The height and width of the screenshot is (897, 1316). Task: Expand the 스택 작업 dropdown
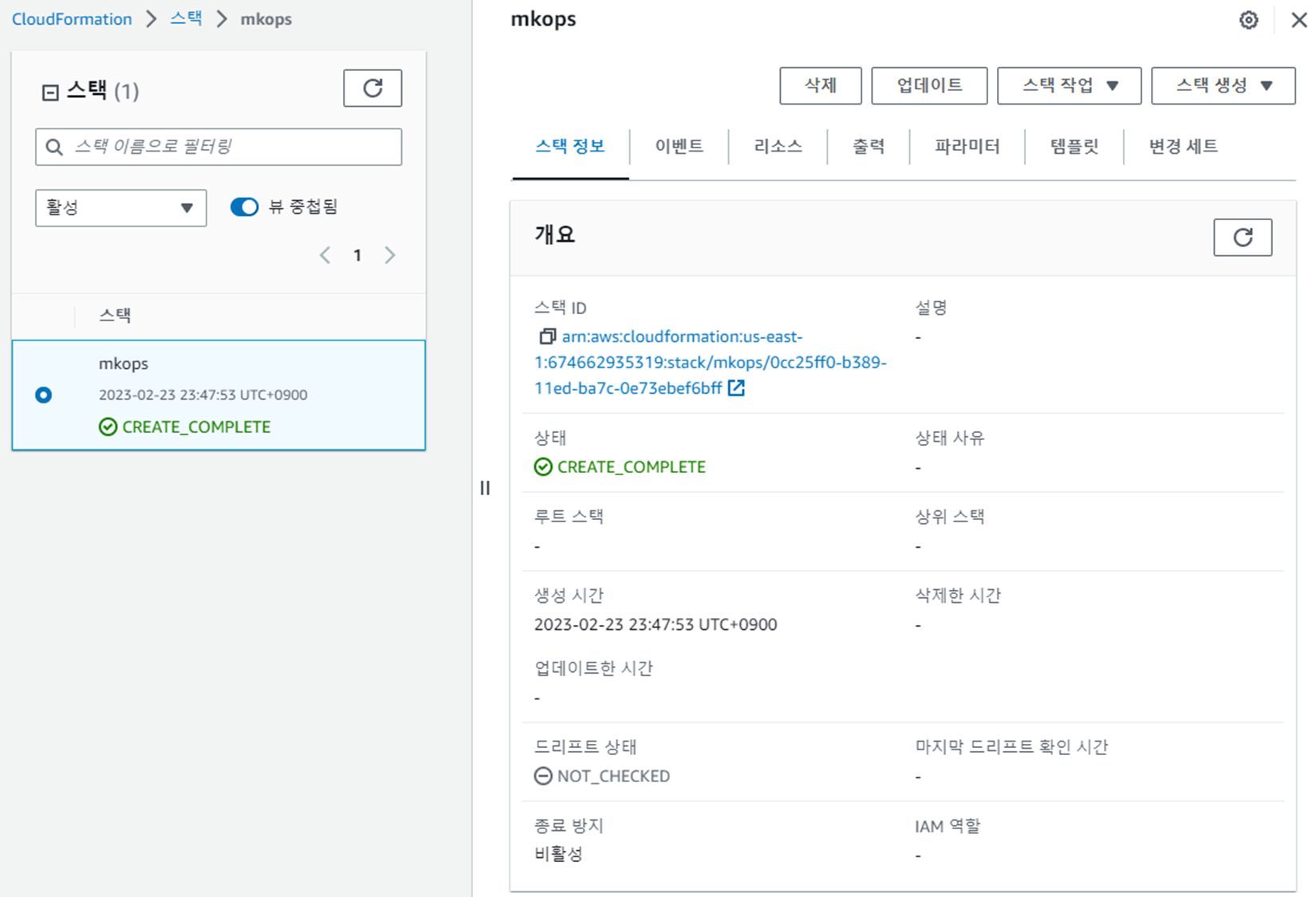[1069, 86]
